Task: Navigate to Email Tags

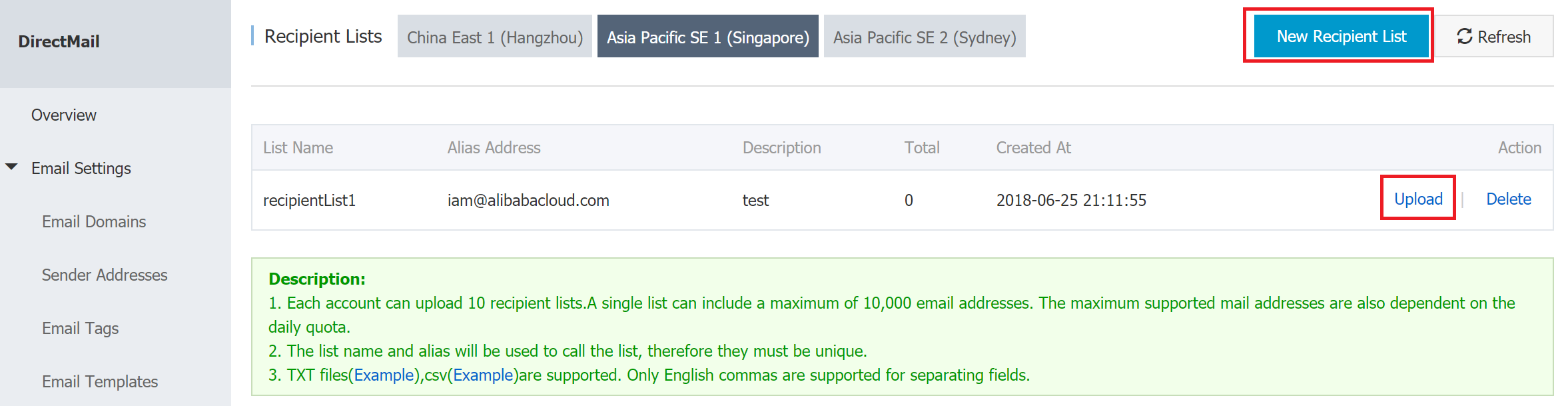Action: point(80,329)
